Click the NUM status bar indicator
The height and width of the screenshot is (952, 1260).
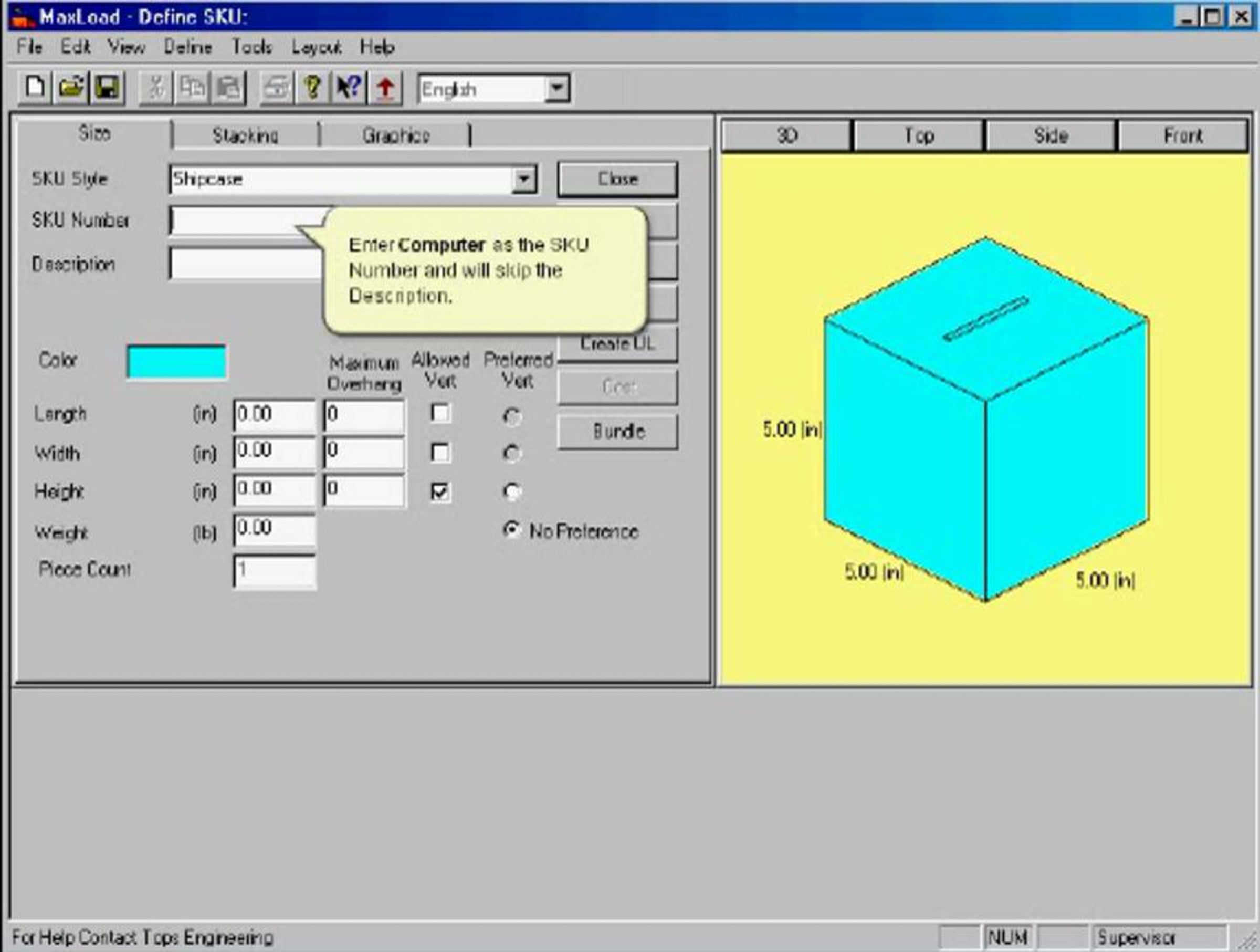point(1008,937)
